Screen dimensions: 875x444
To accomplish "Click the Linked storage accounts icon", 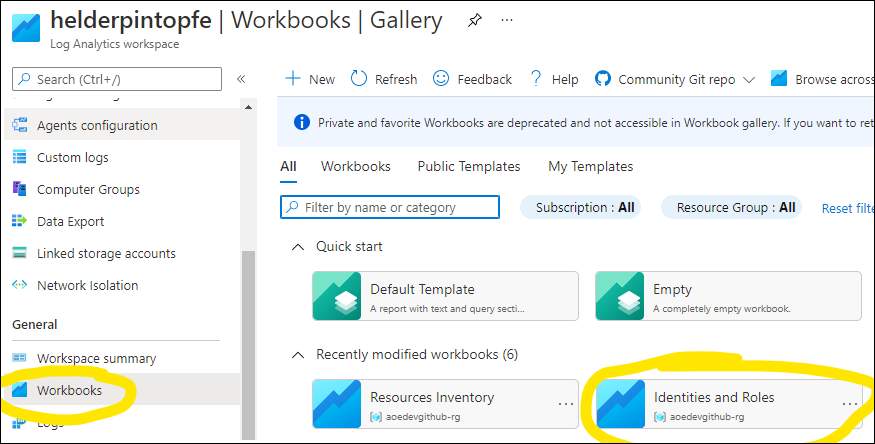I will pos(20,253).
